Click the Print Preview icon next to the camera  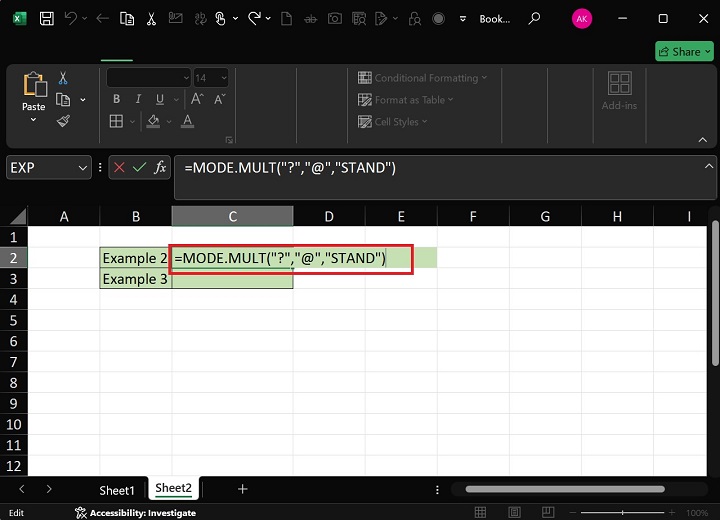(359, 19)
